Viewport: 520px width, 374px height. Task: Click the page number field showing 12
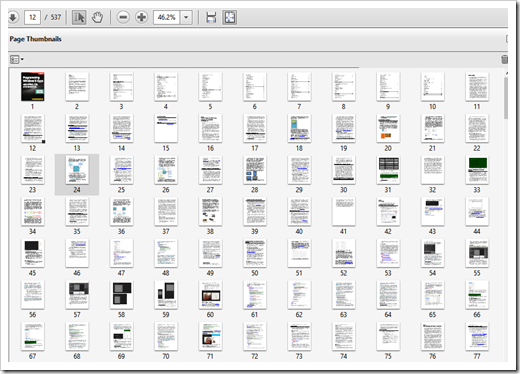(32, 17)
